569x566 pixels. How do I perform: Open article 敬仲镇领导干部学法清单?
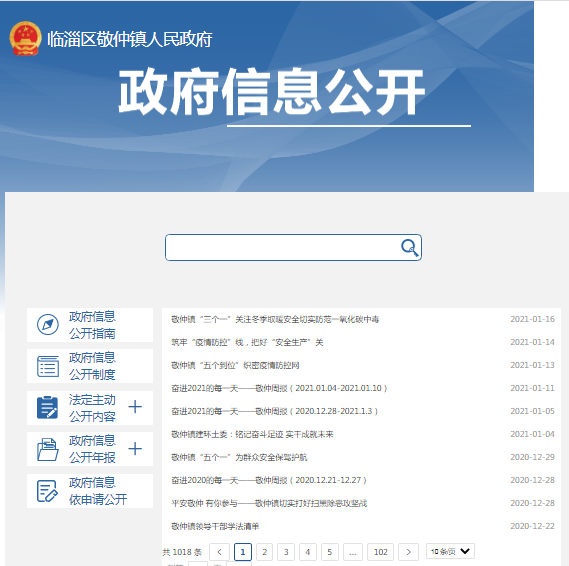(215, 526)
